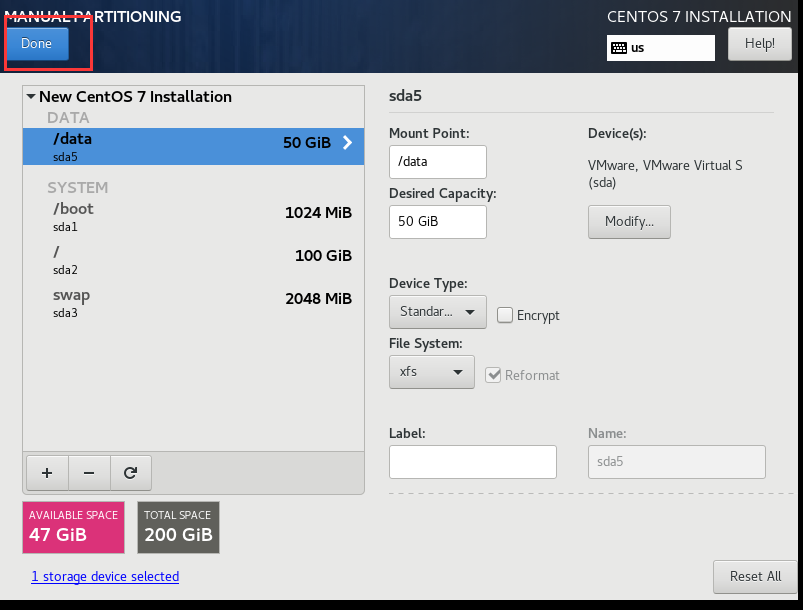
Task: Click the SYSTEM section heading
Action: [x=78, y=188]
